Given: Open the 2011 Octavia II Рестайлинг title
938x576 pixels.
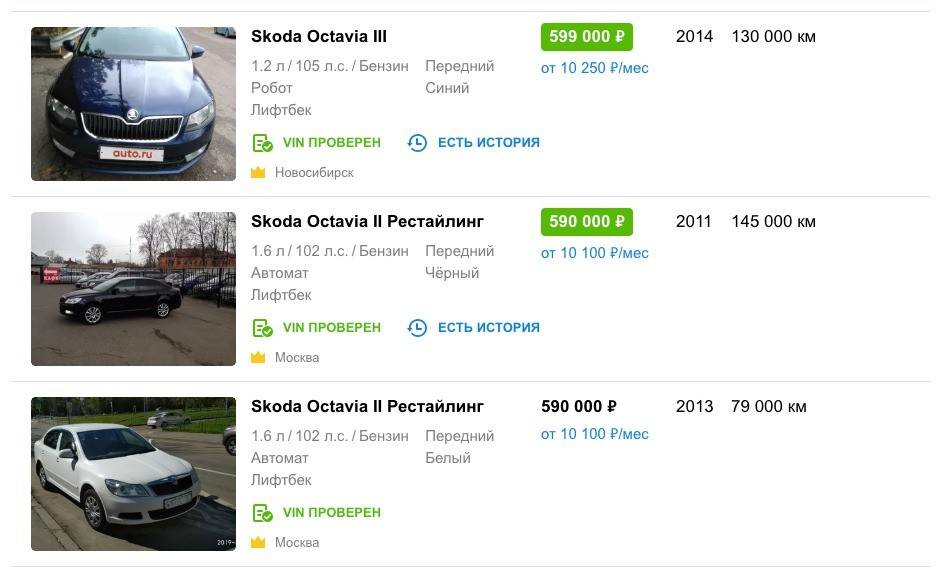Looking at the screenshot, I should coord(367,221).
